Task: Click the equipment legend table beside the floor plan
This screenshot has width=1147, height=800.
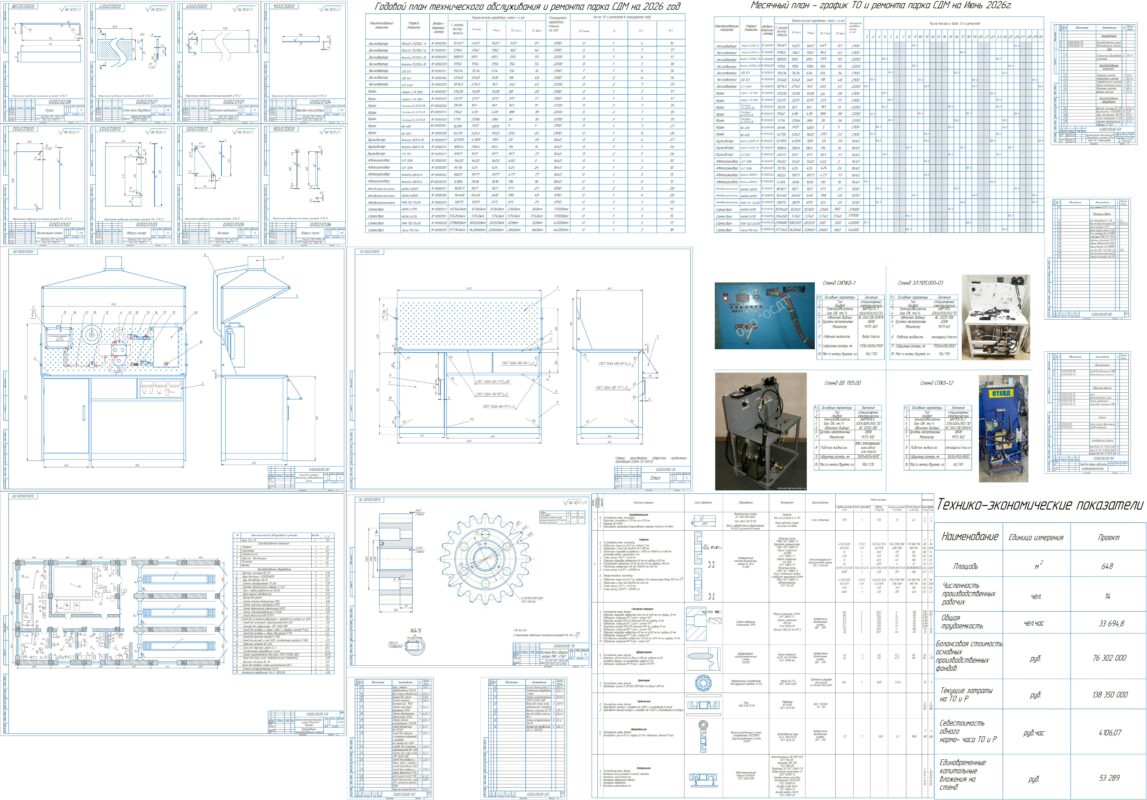Action: tap(284, 603)
